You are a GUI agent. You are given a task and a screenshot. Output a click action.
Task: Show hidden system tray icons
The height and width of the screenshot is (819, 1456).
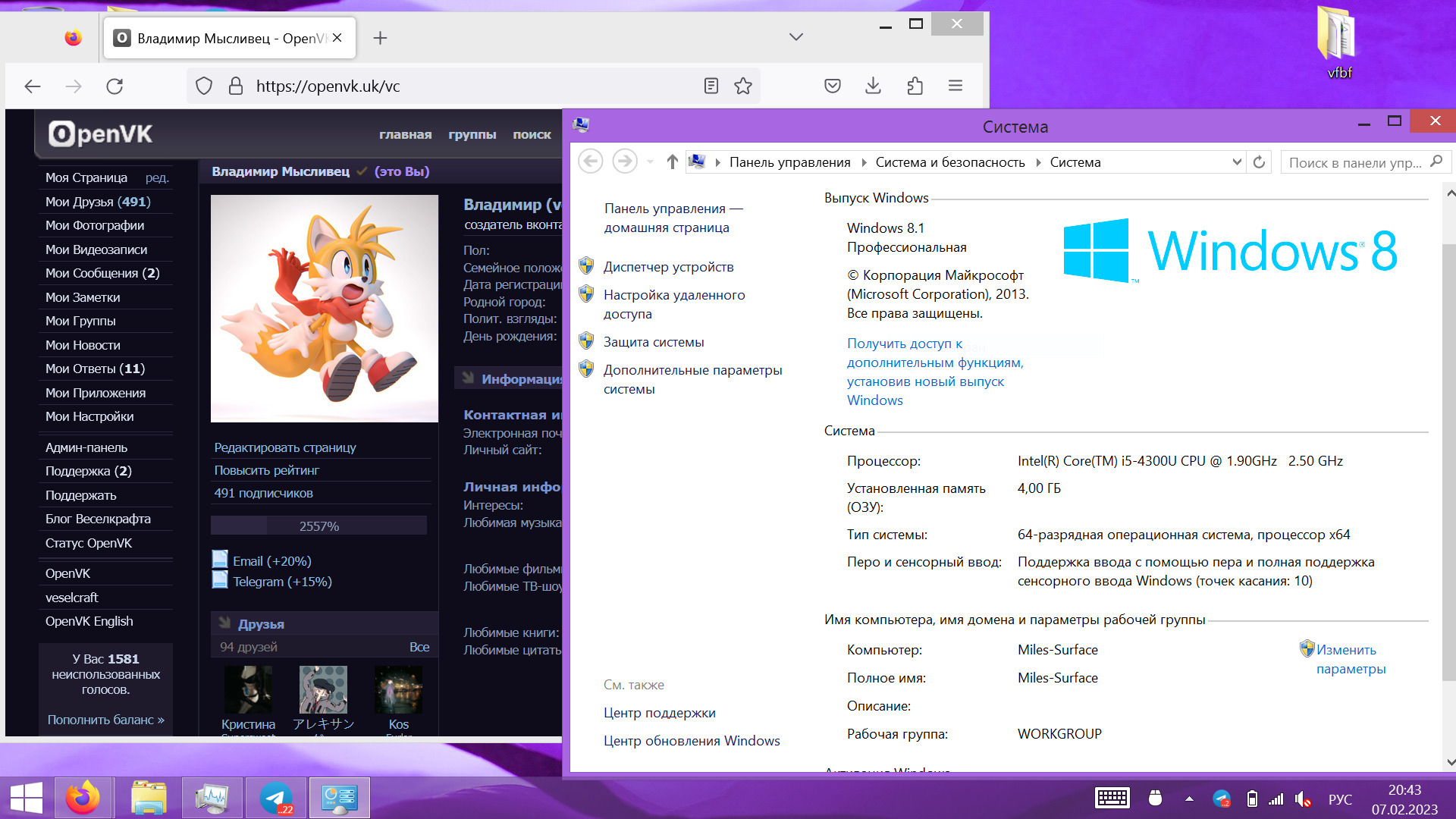[x=1189, y=799]
